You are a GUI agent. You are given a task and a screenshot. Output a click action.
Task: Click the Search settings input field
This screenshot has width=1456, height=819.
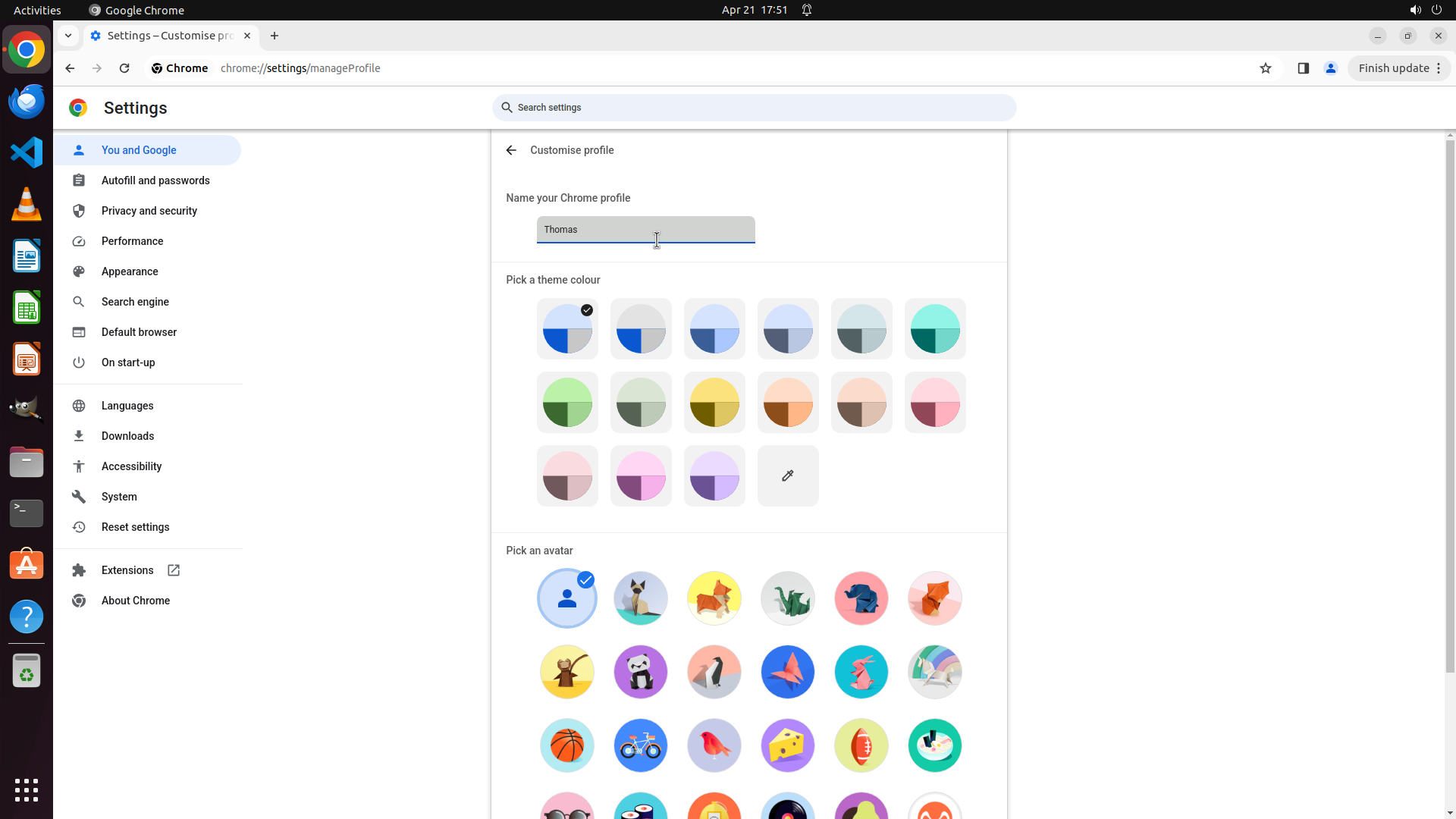click(x=754, y=108)
